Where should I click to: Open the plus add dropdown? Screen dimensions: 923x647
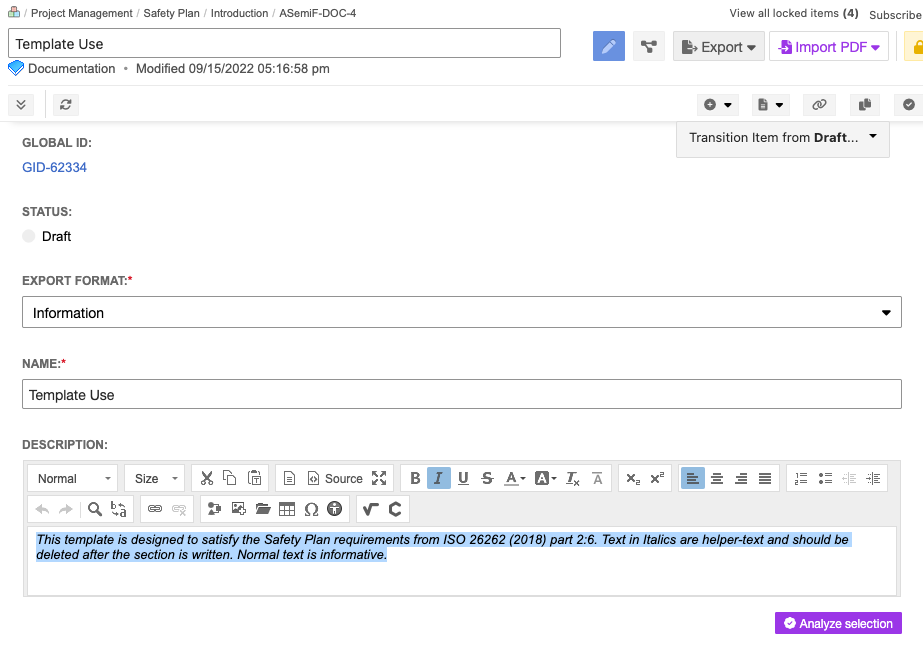point(718,105)
